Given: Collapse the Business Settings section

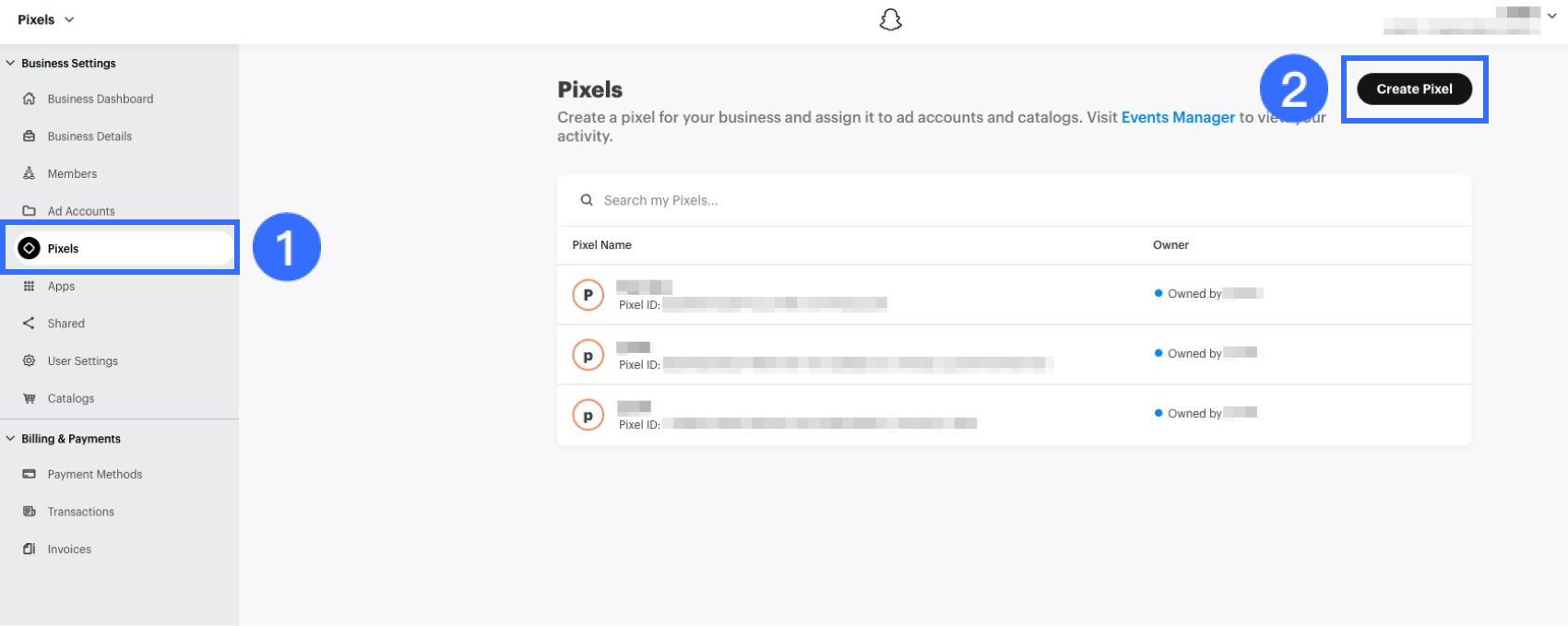Looking at the screenshot, I should (x=11, y=64).
